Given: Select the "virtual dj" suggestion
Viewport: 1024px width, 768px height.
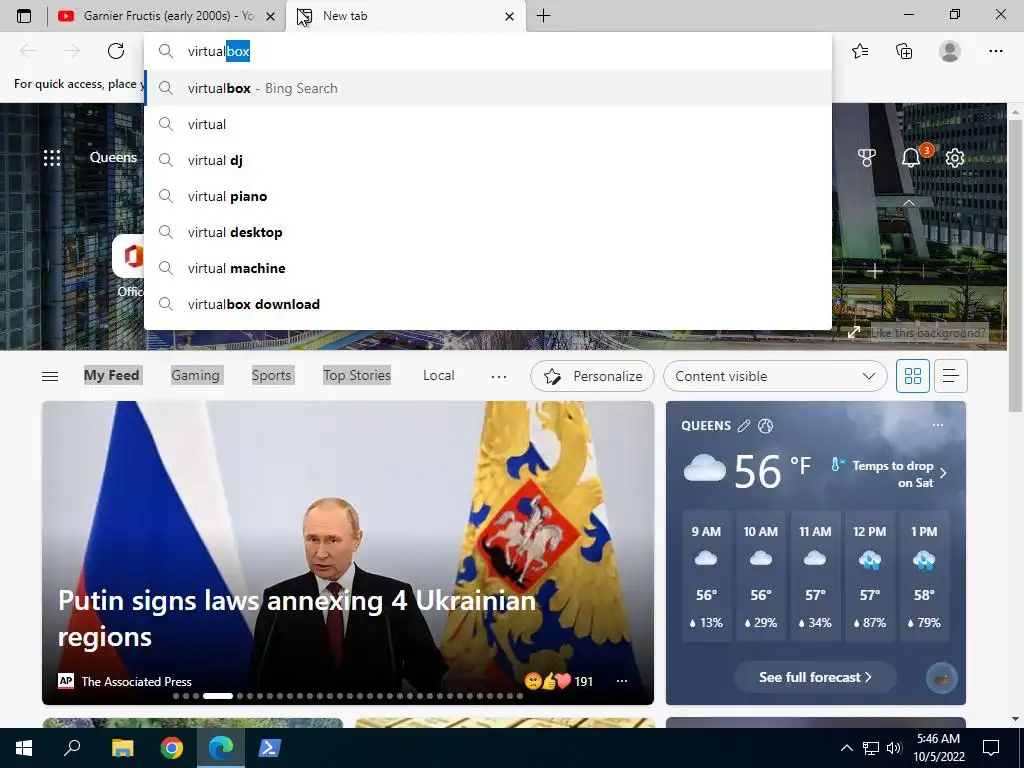Looking at the screenshot, I should click(x=488, y=160).
